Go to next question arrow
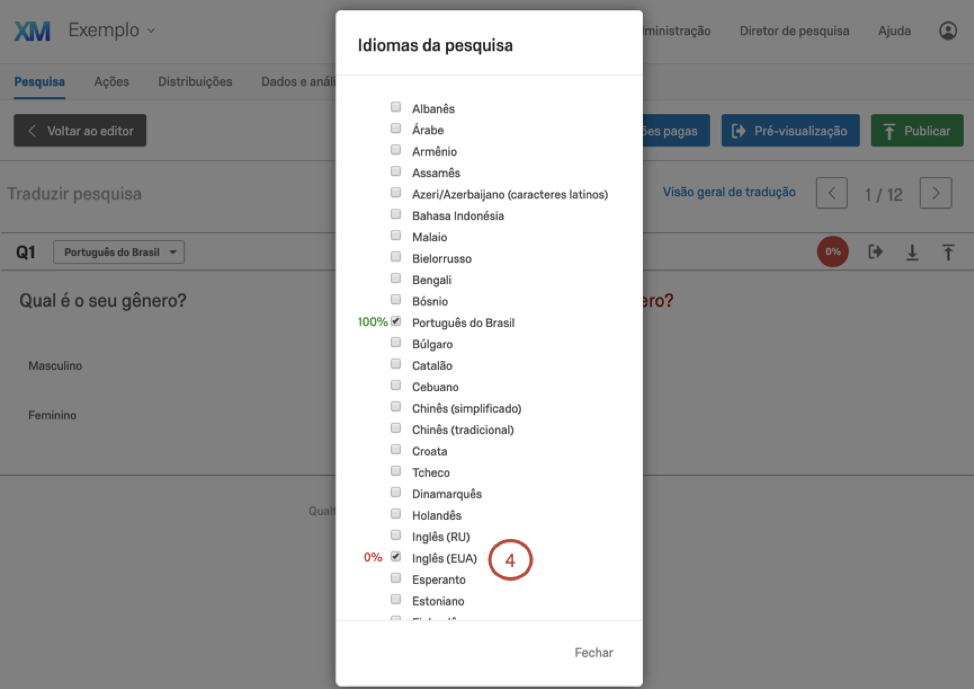Viewport: 974px width, 689px height. 935,193
